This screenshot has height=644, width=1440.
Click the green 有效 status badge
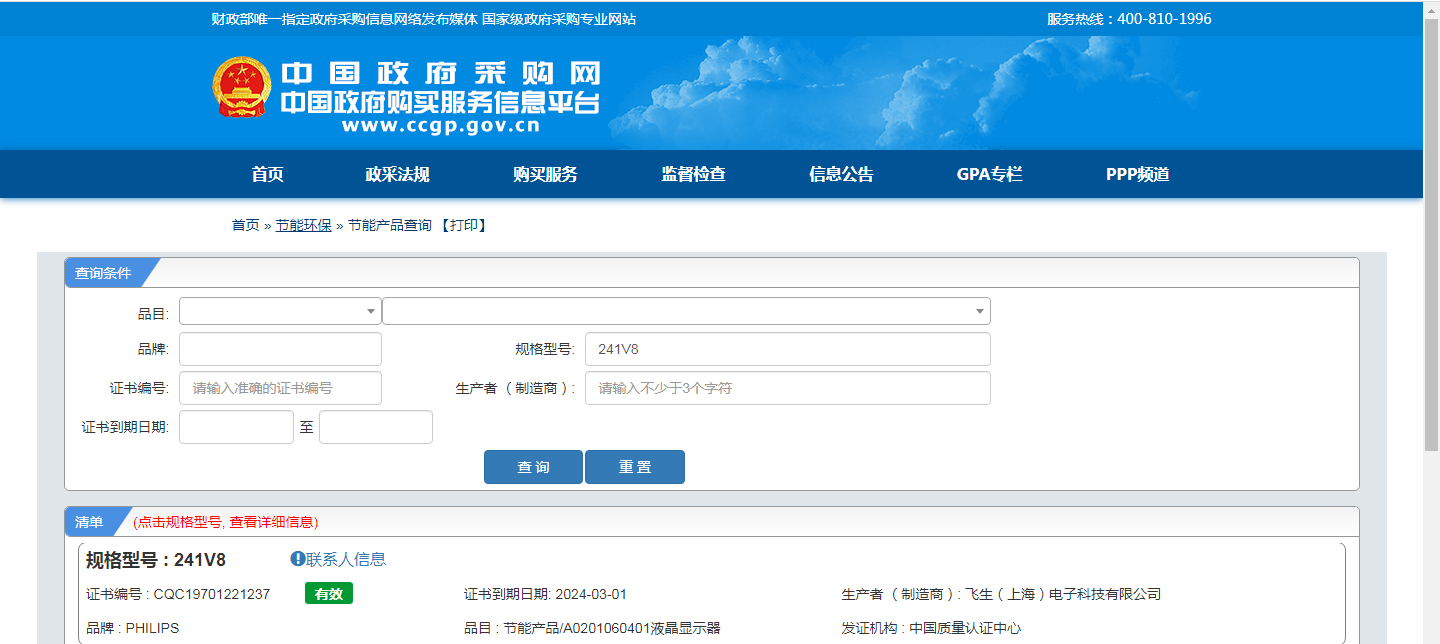pyautogui.click(x=329, y=594)
